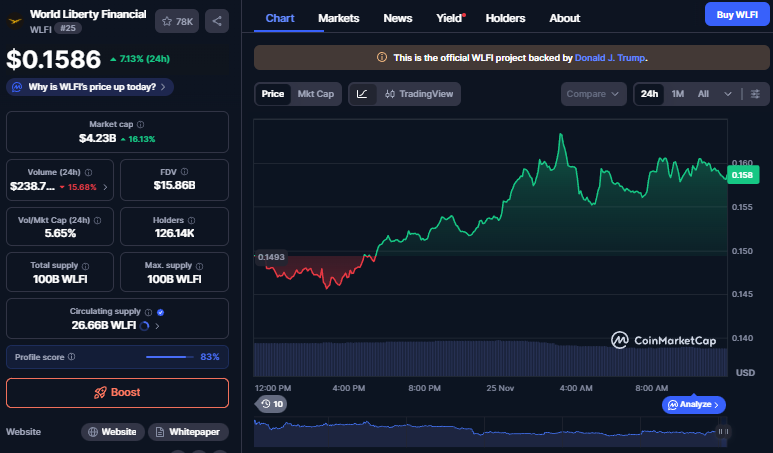
Task: Click the 126.14K holders value
Action: click(175, 233)
